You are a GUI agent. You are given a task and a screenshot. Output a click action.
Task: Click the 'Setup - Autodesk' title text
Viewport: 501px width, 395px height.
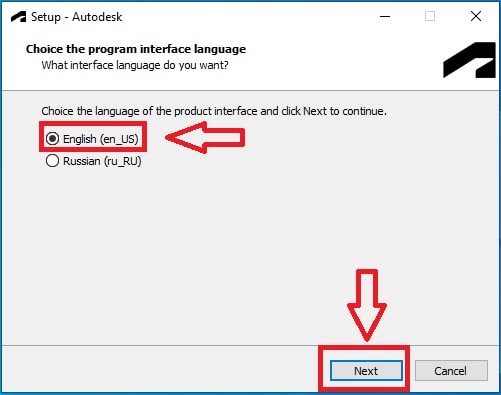77,17
